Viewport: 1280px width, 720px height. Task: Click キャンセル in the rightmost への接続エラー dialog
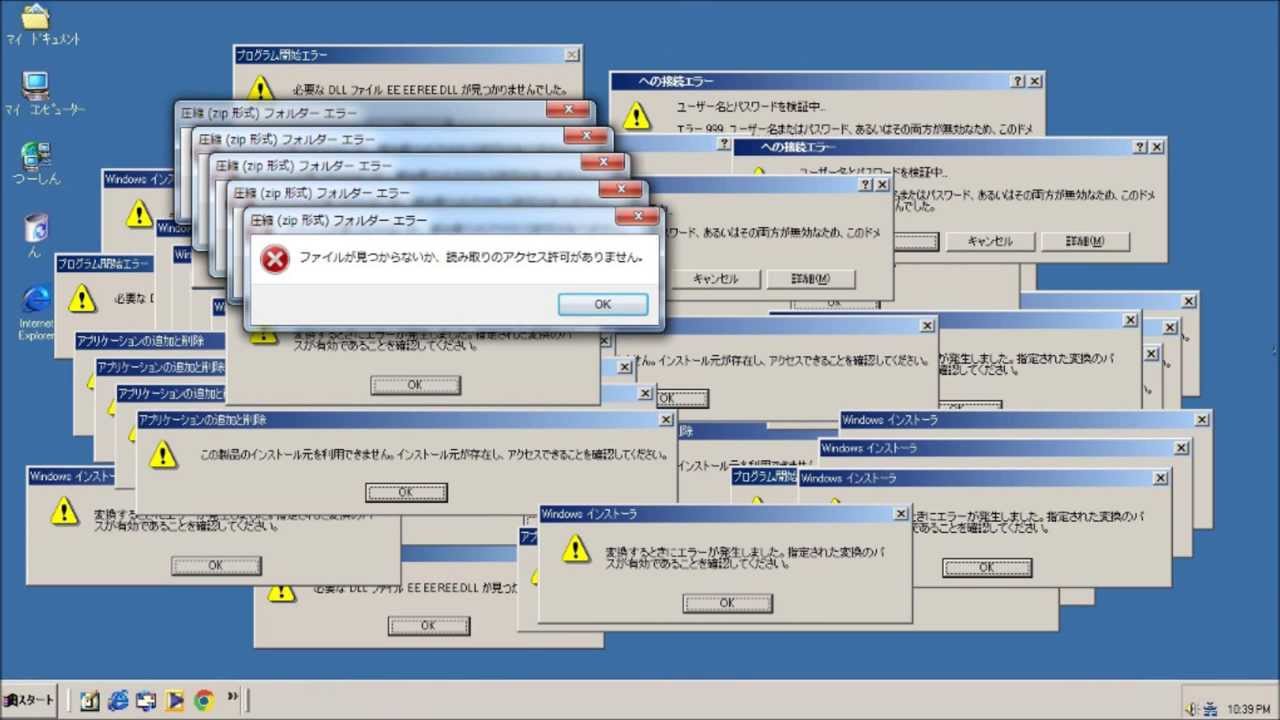pos(989,241)
